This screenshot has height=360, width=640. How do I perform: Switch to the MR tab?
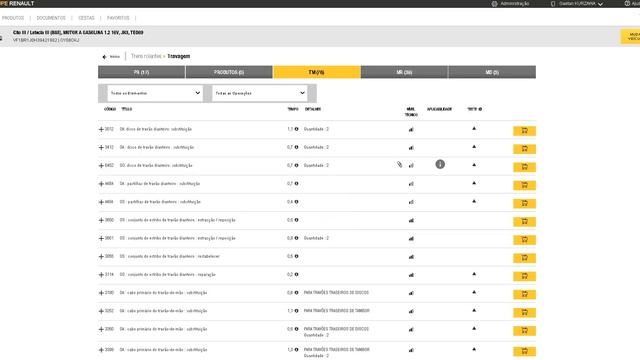pyautogui.click(x=404, y=72)
